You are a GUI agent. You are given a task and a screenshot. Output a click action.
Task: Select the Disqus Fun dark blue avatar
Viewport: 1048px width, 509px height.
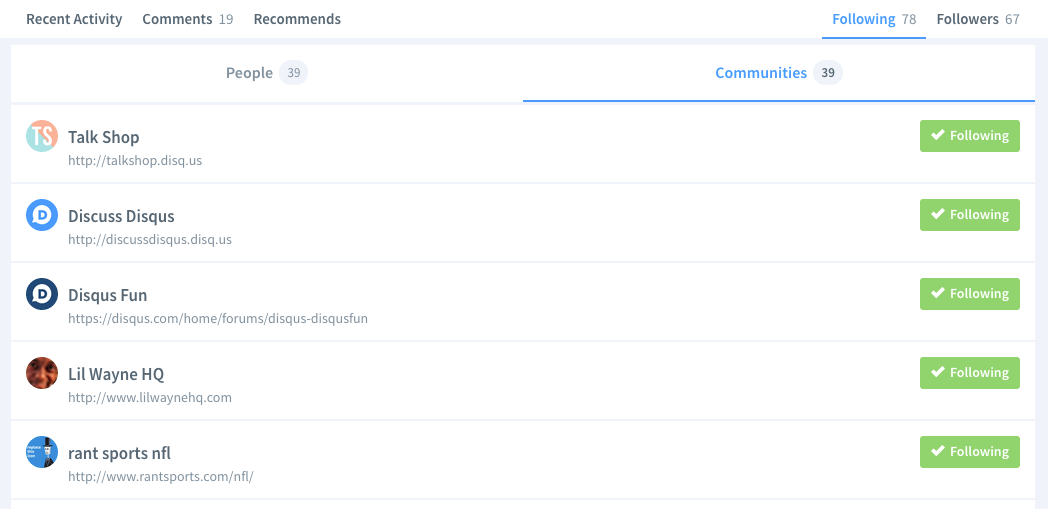point(42,294)
